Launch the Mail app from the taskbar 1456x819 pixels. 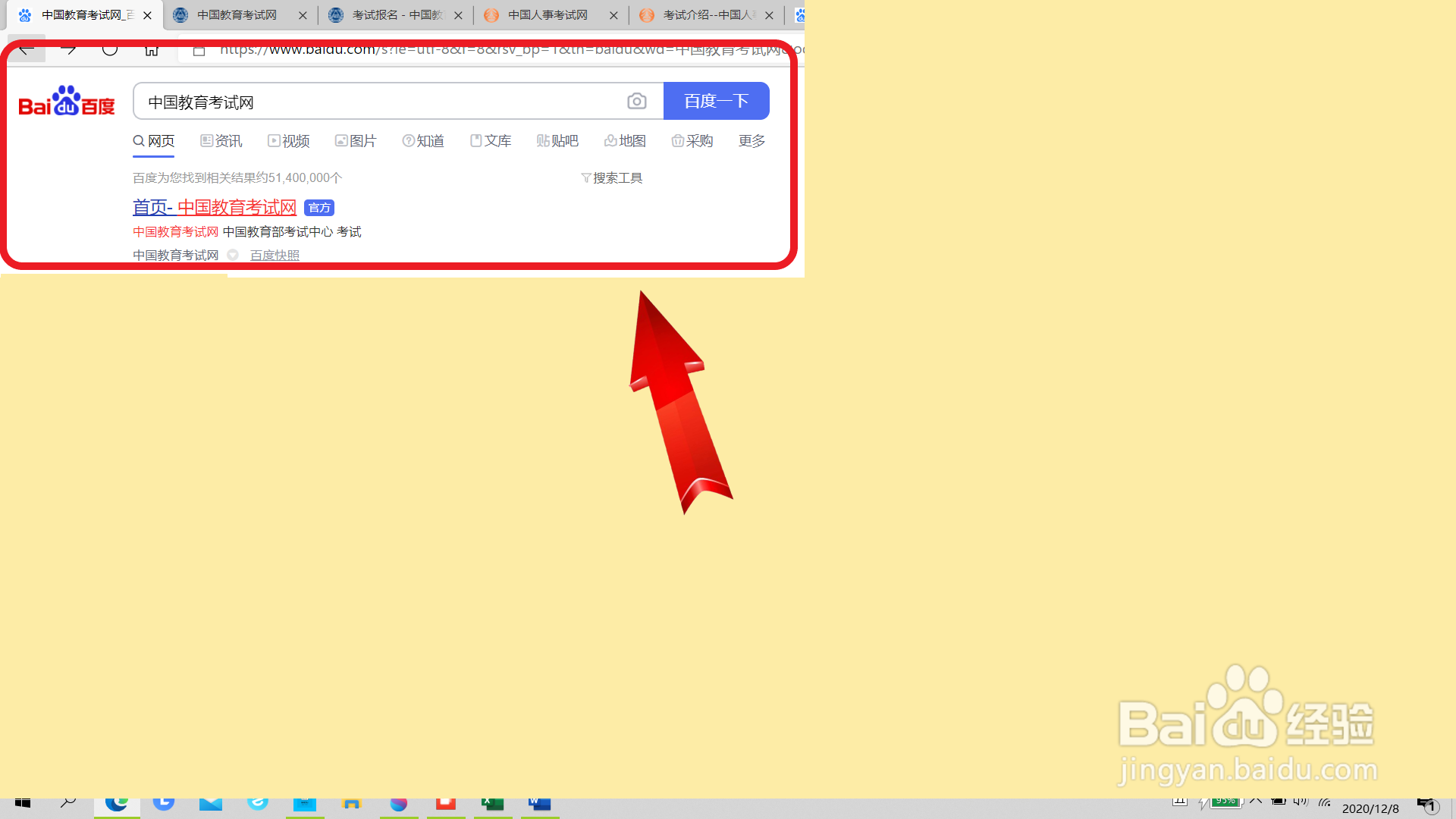click(211, 803)
